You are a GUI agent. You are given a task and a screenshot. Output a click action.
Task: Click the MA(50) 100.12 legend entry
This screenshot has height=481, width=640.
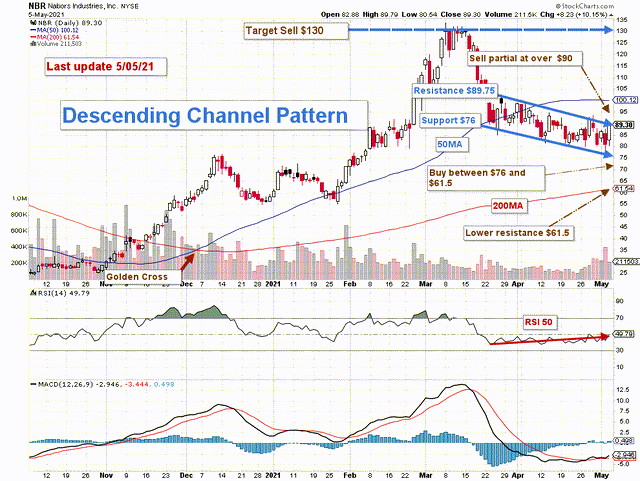(x=55, y=30)
